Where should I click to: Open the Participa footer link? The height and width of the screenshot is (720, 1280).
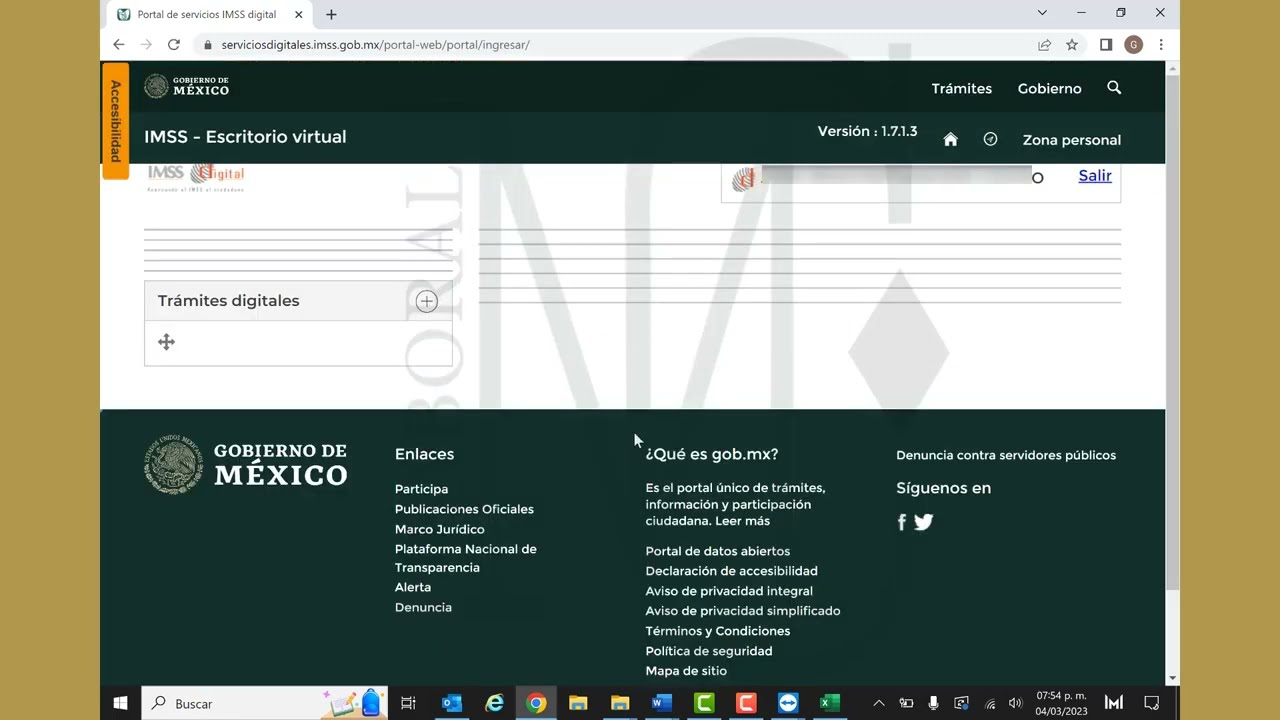(x=421, y=489)
